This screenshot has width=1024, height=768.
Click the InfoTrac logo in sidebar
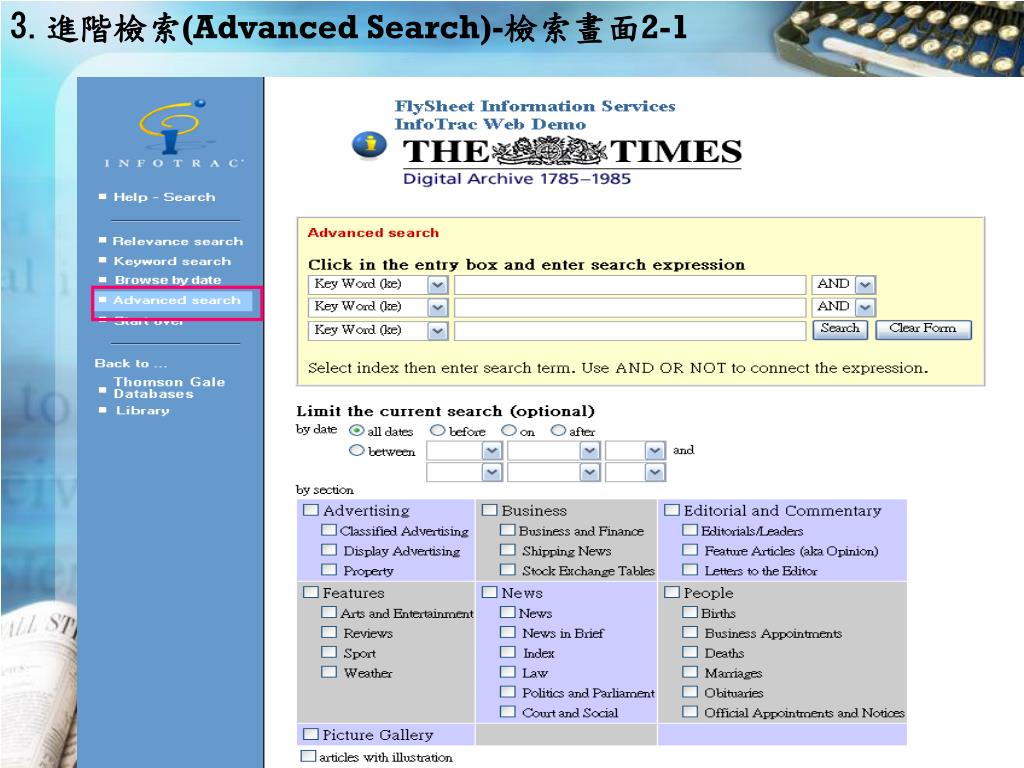pos(173,134)
